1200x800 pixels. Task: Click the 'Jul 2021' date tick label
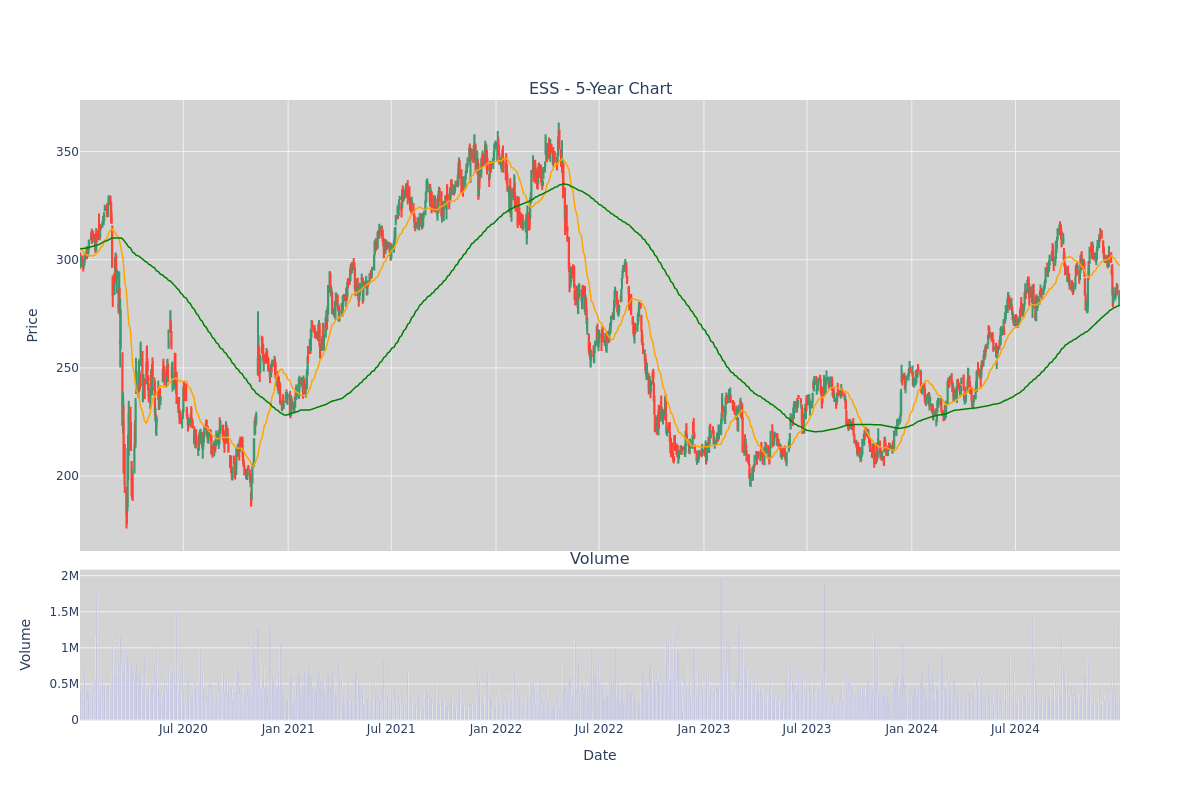coord(391,729)
